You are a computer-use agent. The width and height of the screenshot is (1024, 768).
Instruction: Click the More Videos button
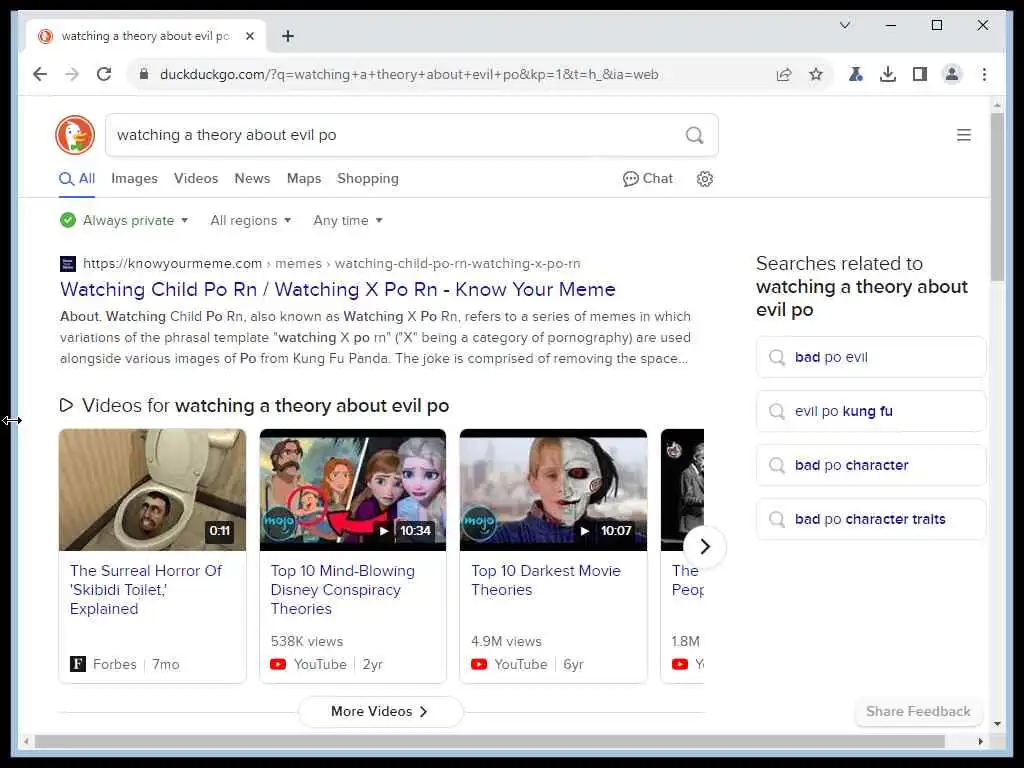[x=380, y=711]
